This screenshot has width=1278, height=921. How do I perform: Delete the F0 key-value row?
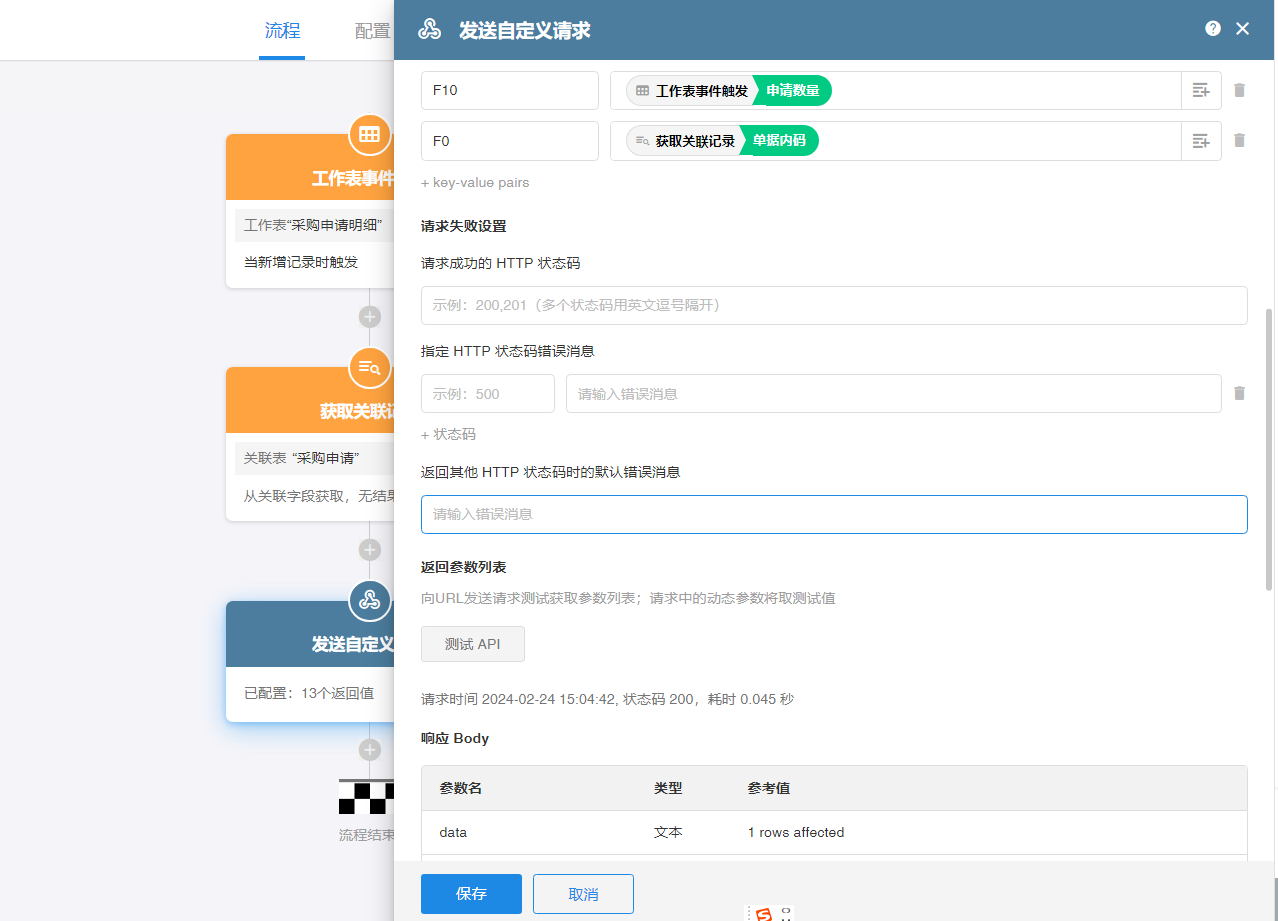pyautogui.click(x=1239, y=141)
